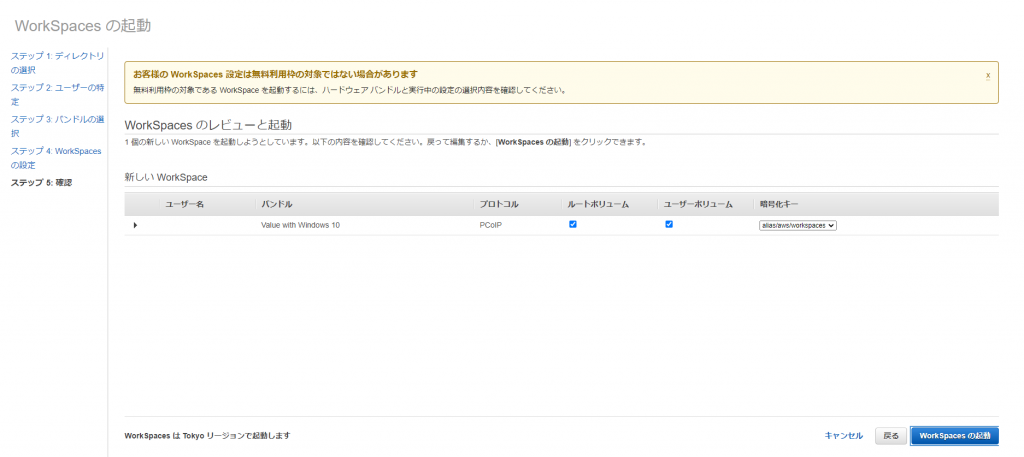Click the Tokyo region notice text
Viewport: 1024px width, 457px height.
point(207,435)
